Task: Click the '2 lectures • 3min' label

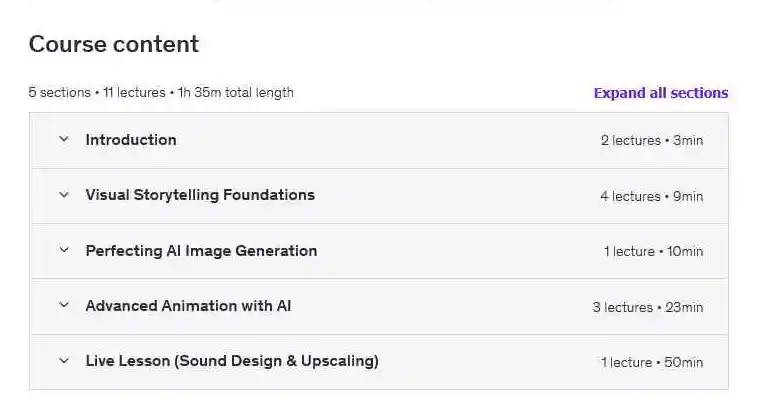Action: click(x=651, y=141)
